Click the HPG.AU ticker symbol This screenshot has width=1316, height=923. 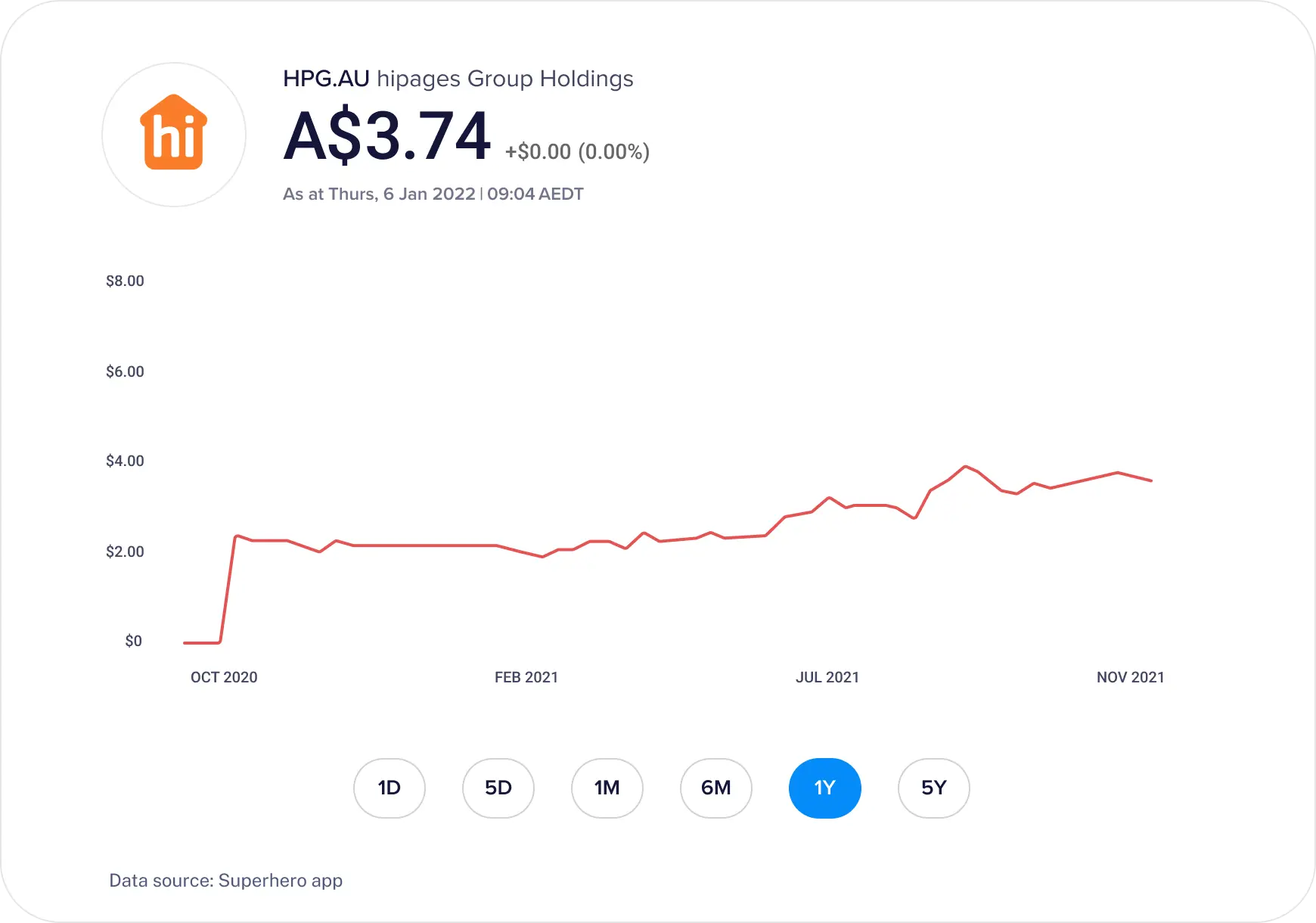pos(326,79)
